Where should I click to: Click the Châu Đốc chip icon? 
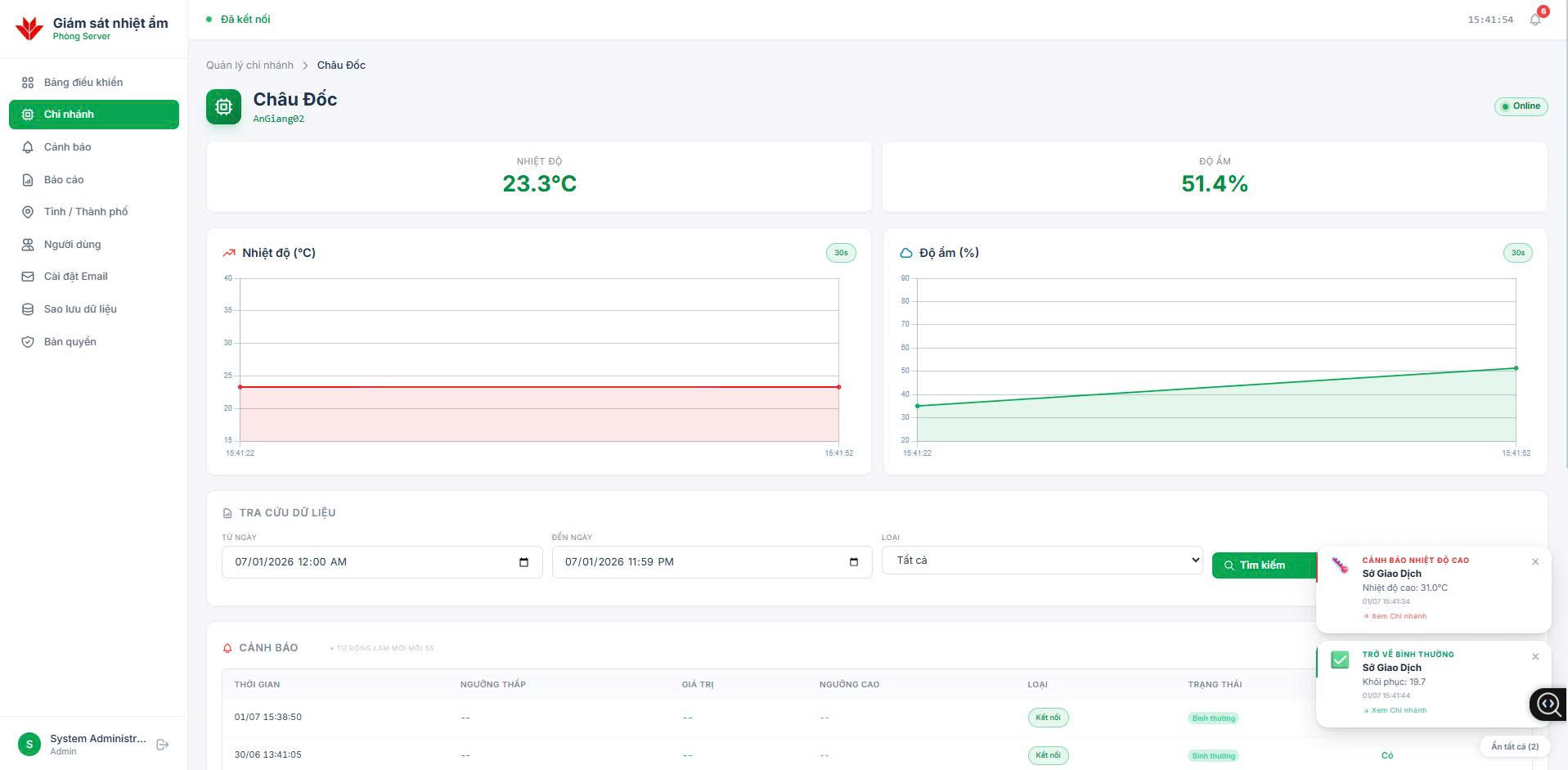click(x=223, y=106)
